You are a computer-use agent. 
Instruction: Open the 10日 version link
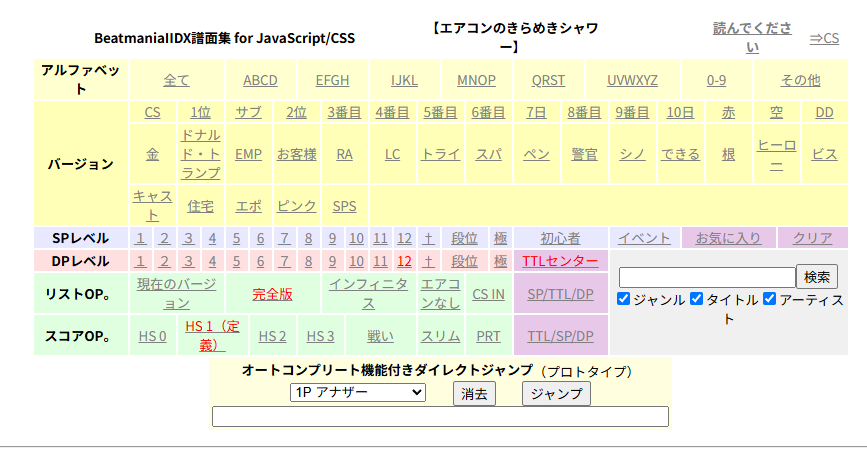[x=680, y=112]
